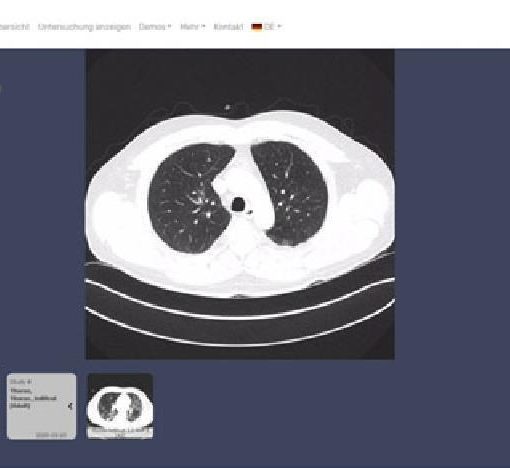Click the main CT image viewport

click(x=240, y=204)
